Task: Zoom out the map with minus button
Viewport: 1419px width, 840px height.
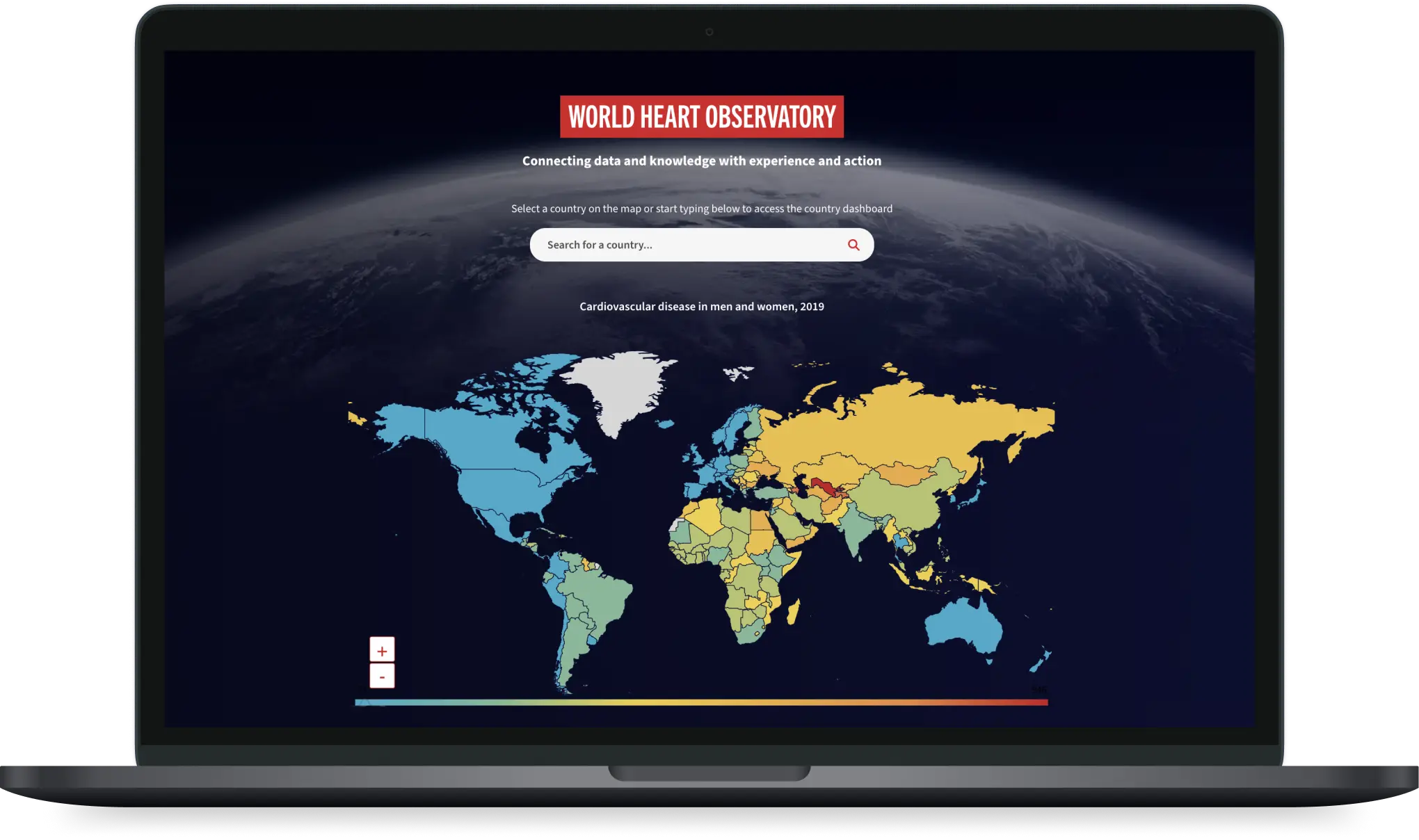Action: pyautogui.click(x=382, y=676)
